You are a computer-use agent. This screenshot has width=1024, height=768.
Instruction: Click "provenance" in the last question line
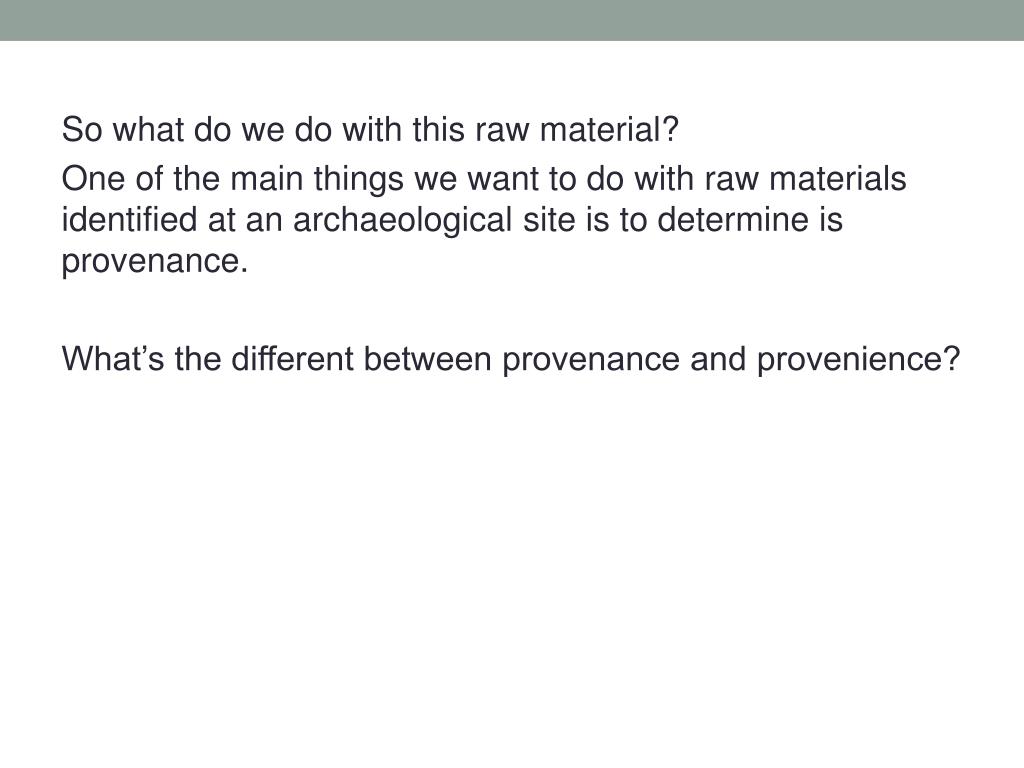[591, 360]
